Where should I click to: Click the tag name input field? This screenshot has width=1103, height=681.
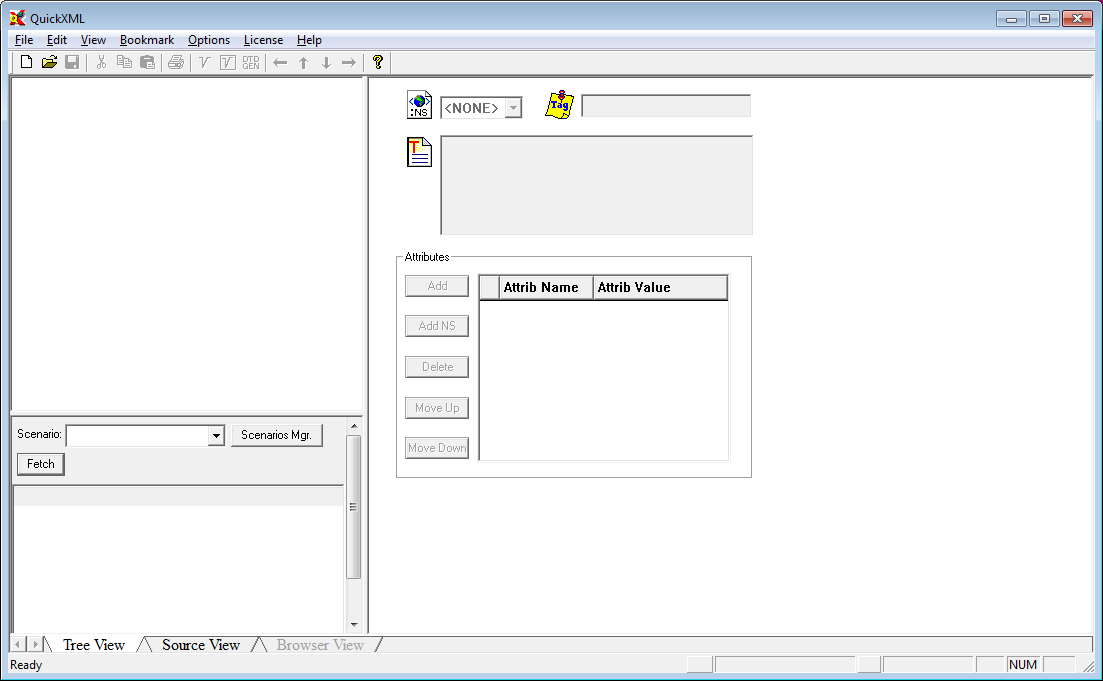[x=666, y=106]
